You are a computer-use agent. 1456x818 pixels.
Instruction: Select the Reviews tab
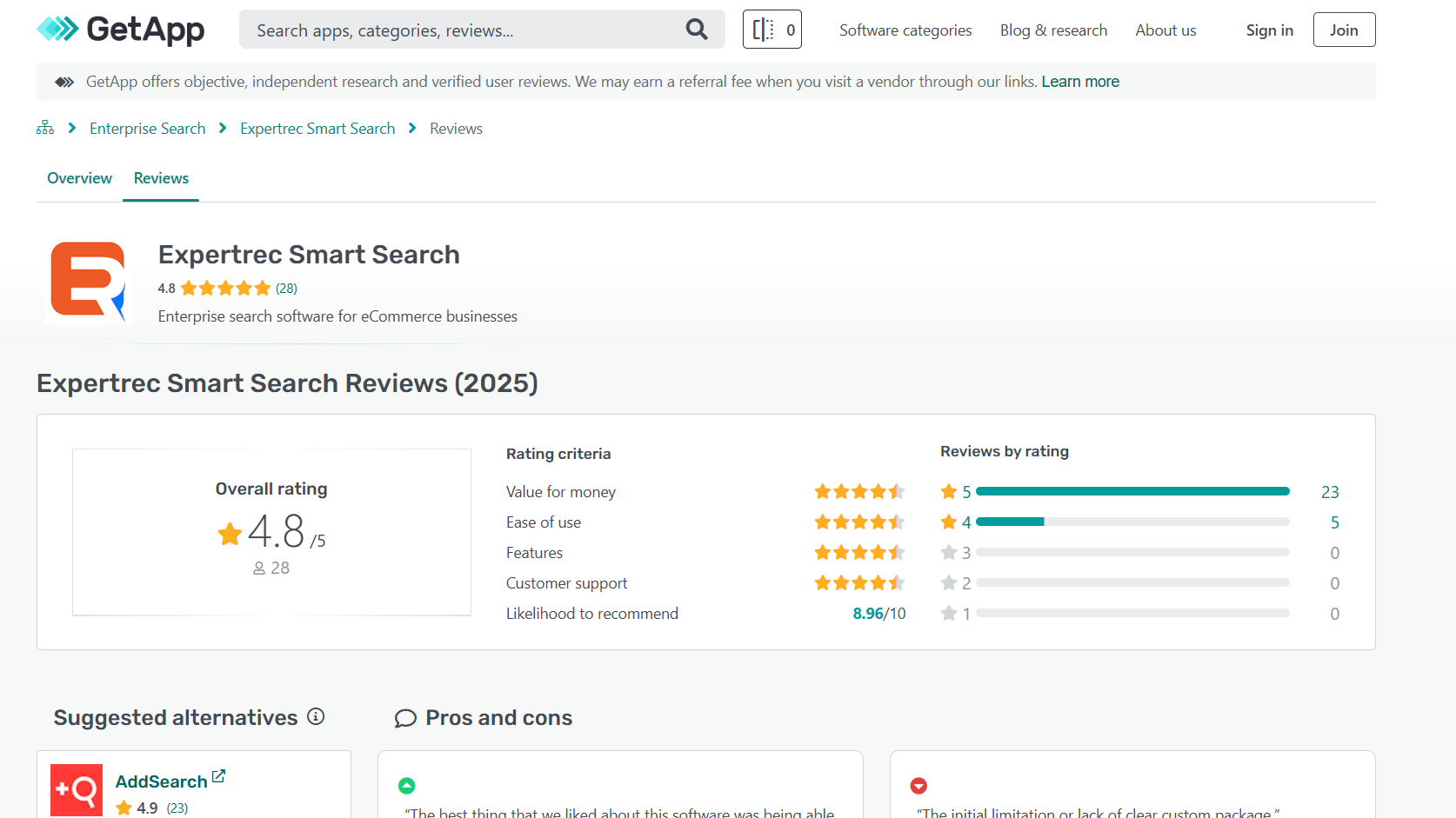coord(161,178)
